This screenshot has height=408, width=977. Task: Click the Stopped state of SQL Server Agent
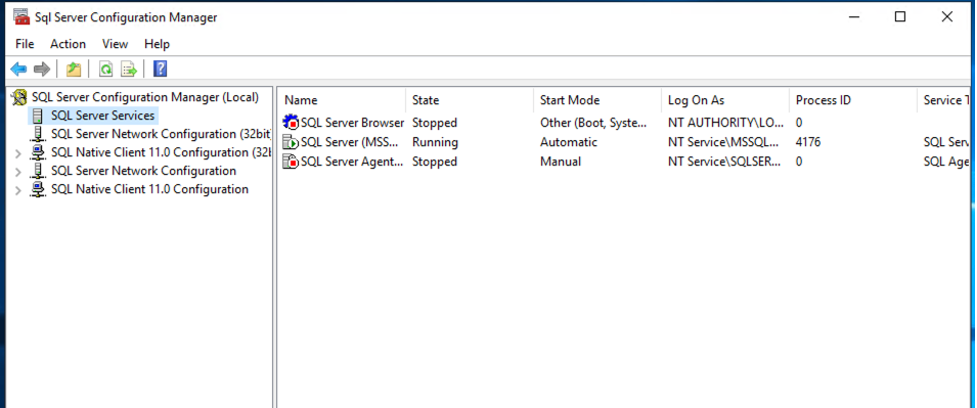pyautogui.click(x=434, y=161)
